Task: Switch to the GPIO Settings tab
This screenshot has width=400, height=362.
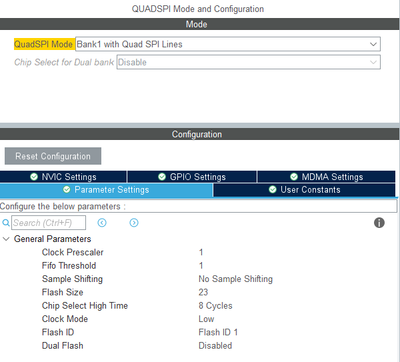Action: pos(192,177)
